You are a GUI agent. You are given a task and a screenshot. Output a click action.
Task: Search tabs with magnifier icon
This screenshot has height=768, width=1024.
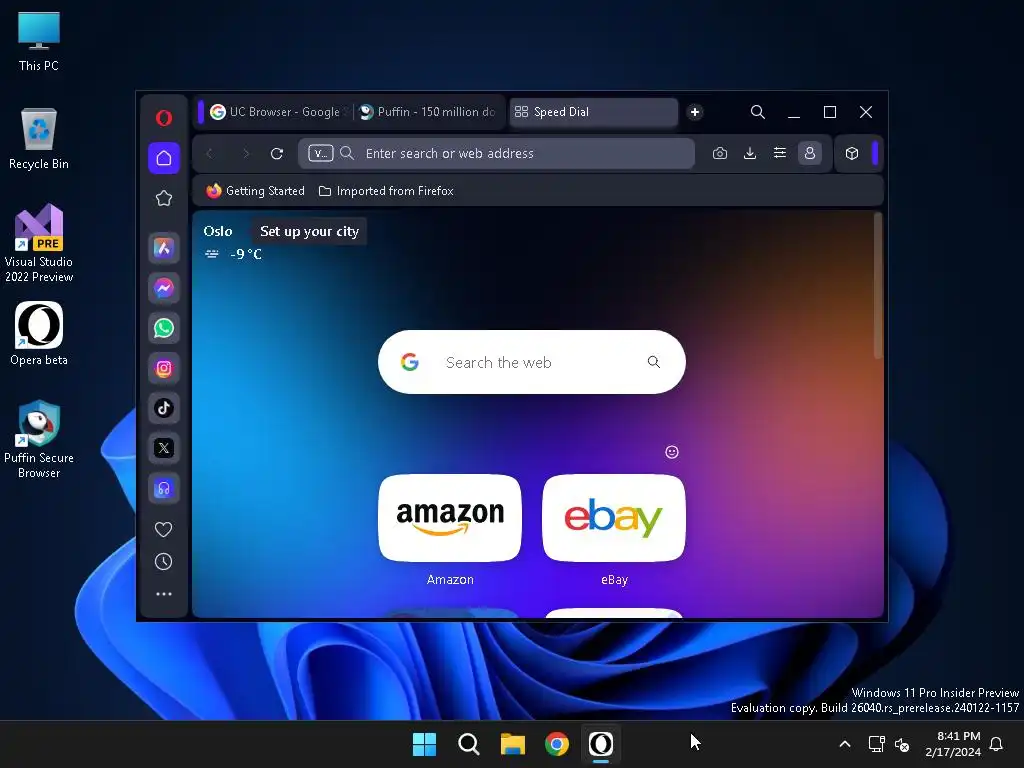click(758, 112)
